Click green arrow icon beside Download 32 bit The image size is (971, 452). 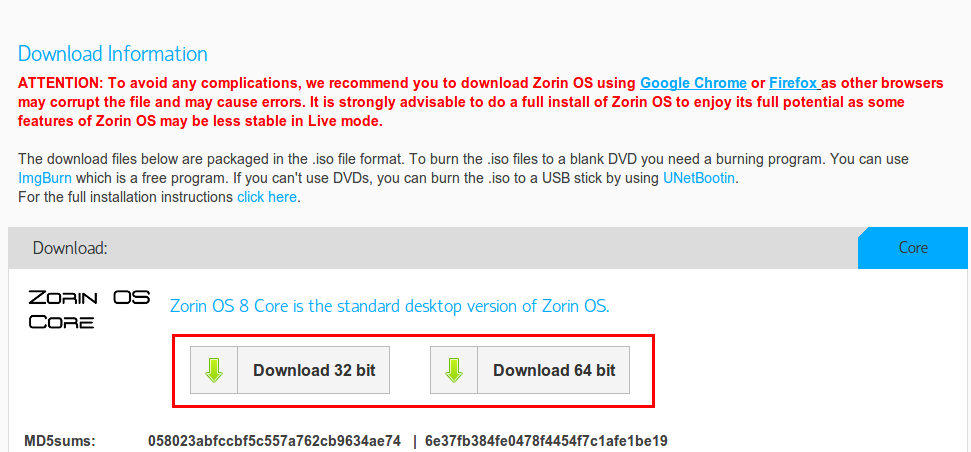[214, 370]
